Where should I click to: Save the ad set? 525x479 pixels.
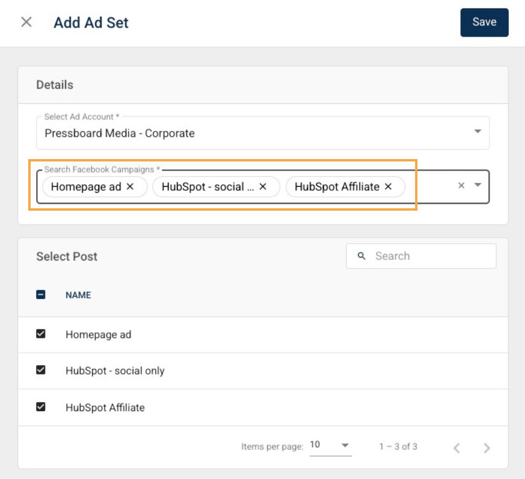tap(484, 22)
